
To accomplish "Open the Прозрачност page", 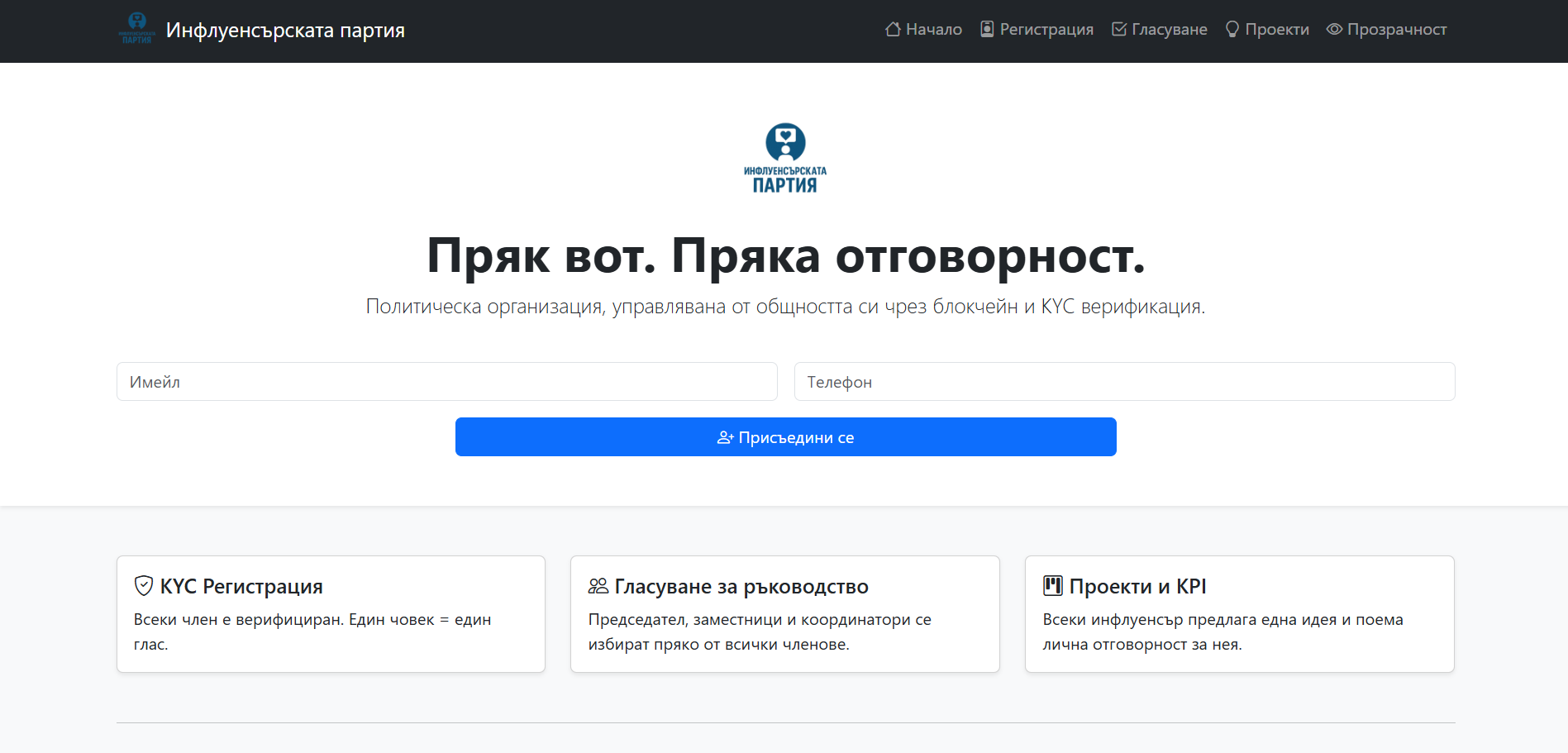I will pyautogui.click(x=1387, y=29).
